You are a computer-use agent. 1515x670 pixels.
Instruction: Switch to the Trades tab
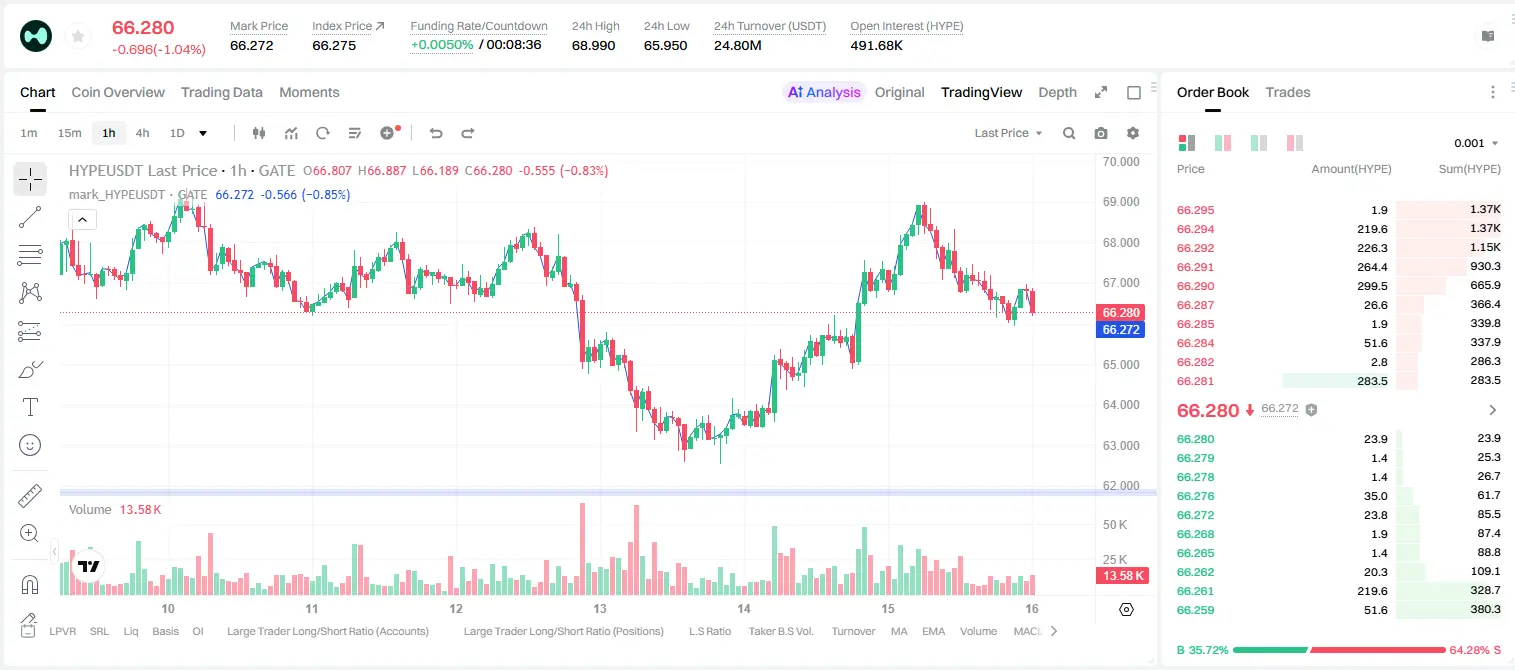tap(1288, 92)
